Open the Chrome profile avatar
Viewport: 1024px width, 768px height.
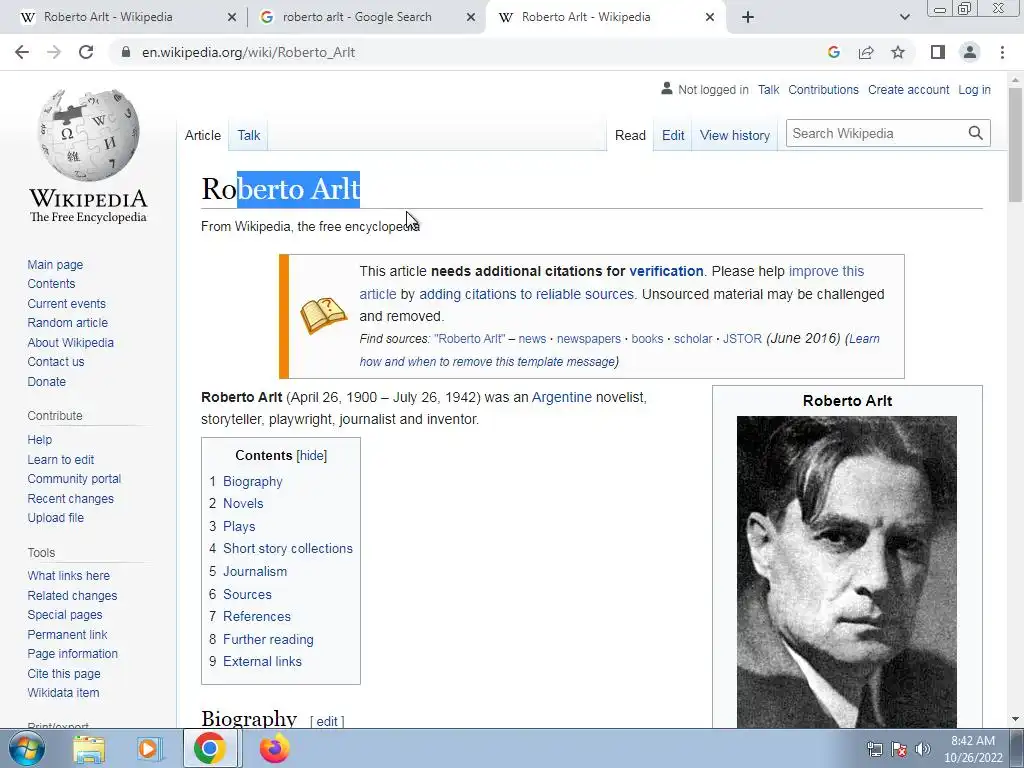tap(970, 52)
